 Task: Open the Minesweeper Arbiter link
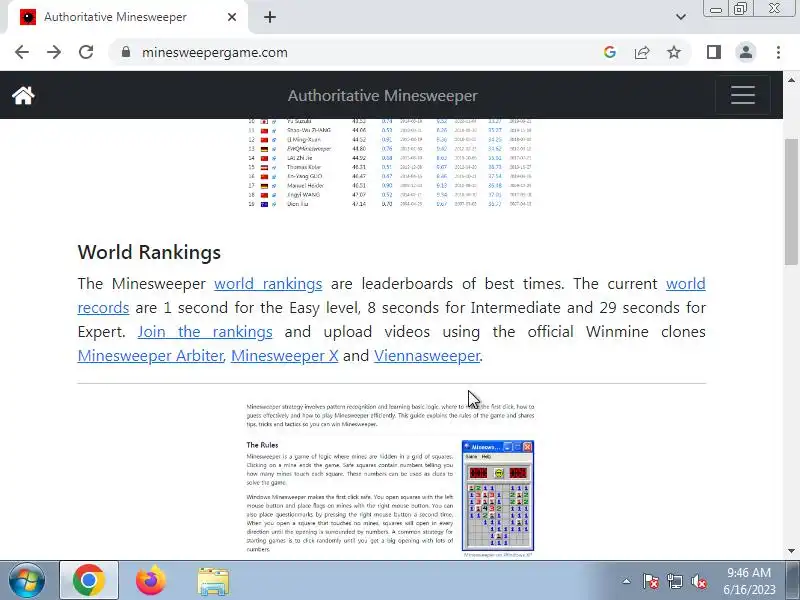click(151, 356)
